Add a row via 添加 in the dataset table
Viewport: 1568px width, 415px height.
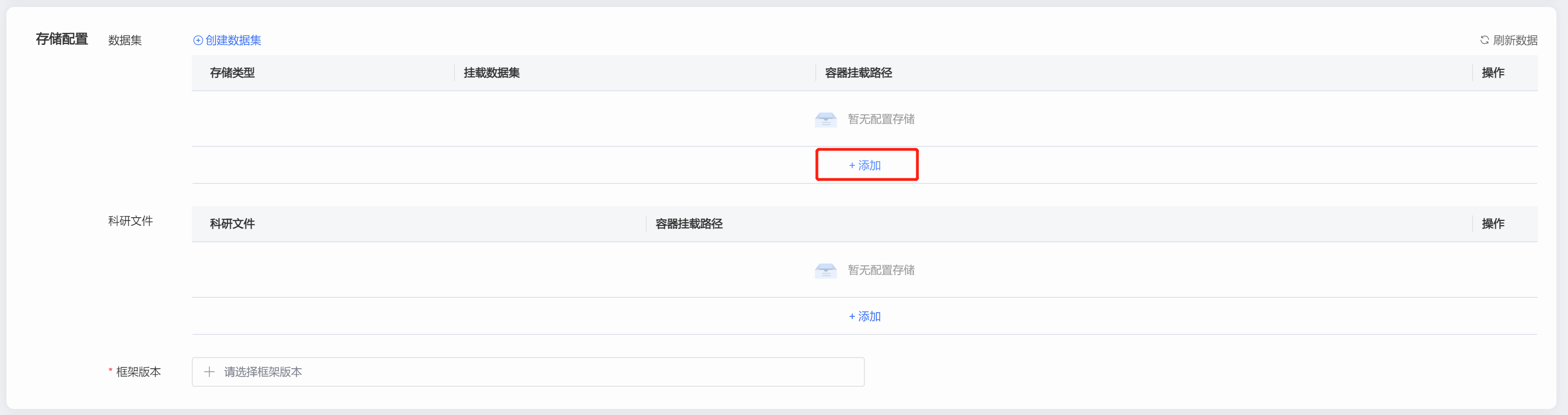[x=865, y=165]
